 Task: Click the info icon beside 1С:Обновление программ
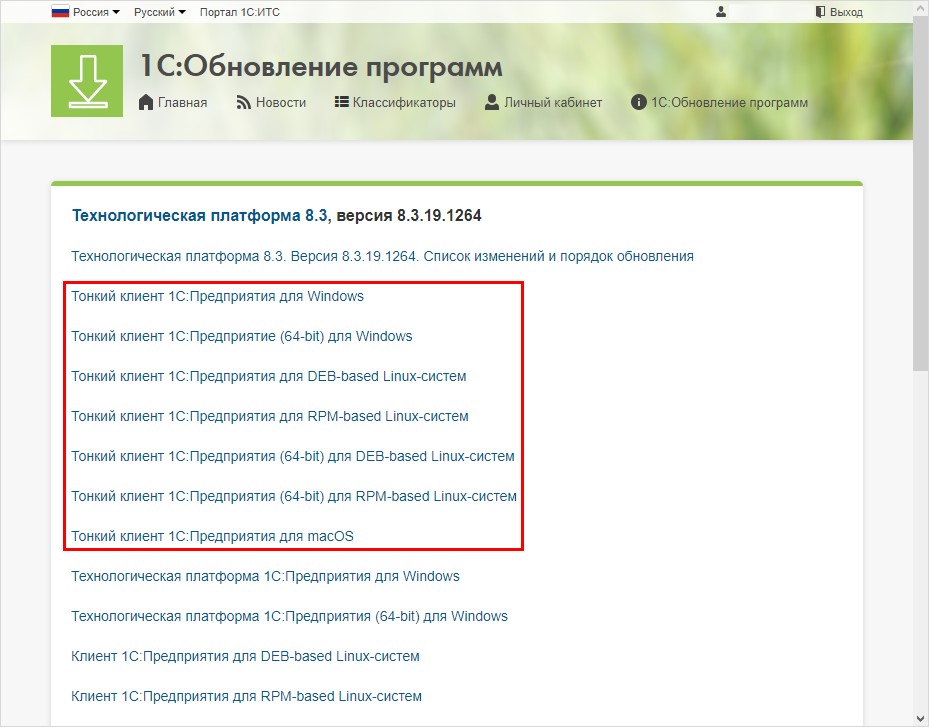638,102
